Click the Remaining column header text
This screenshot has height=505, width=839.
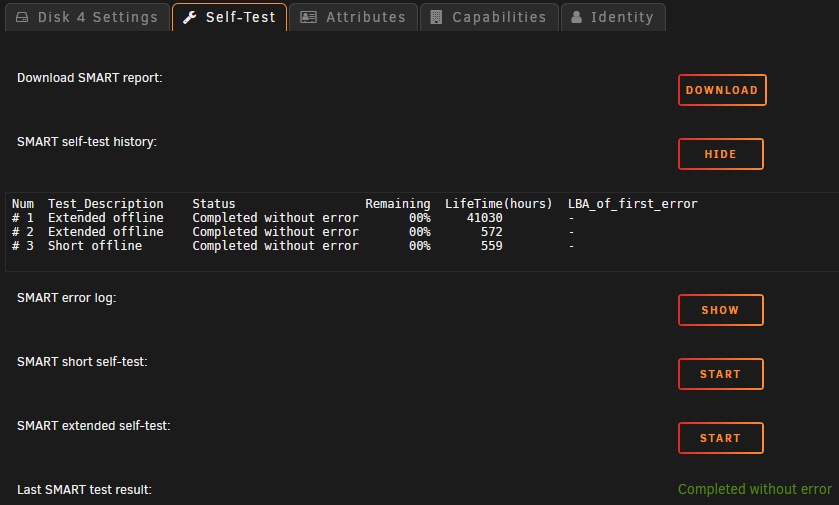(x=398, y=204)
